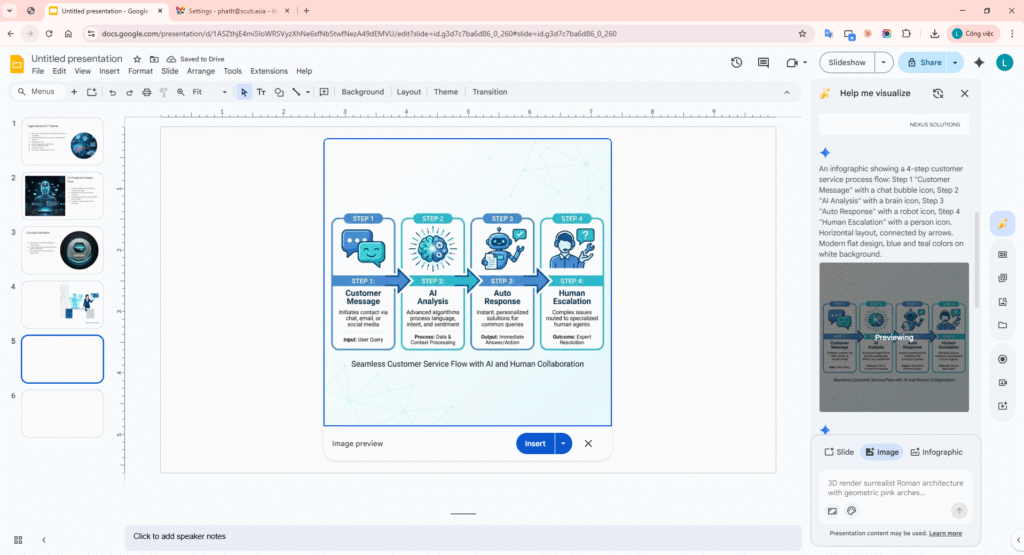The width and height of the screenshot is (1024, 555).
Task: Choose the Image generation mode
Action: tap(881, 452)
